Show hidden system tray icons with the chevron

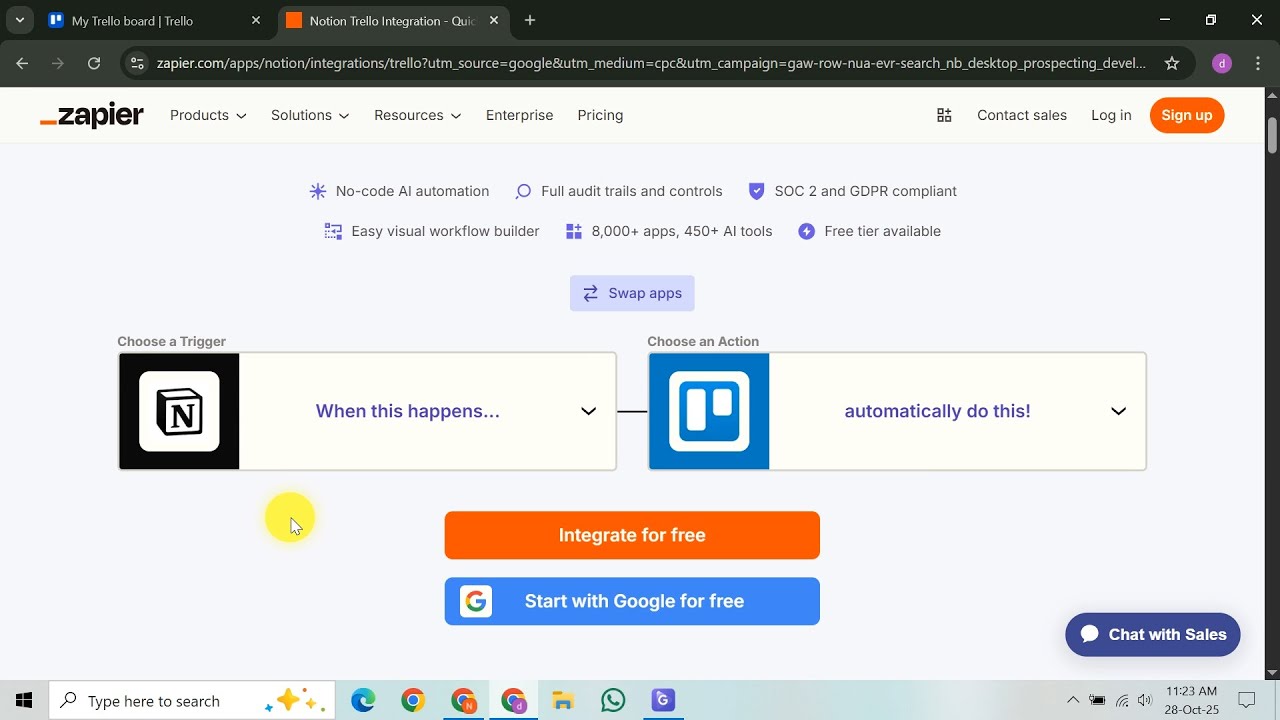[x=1073, y=700]
